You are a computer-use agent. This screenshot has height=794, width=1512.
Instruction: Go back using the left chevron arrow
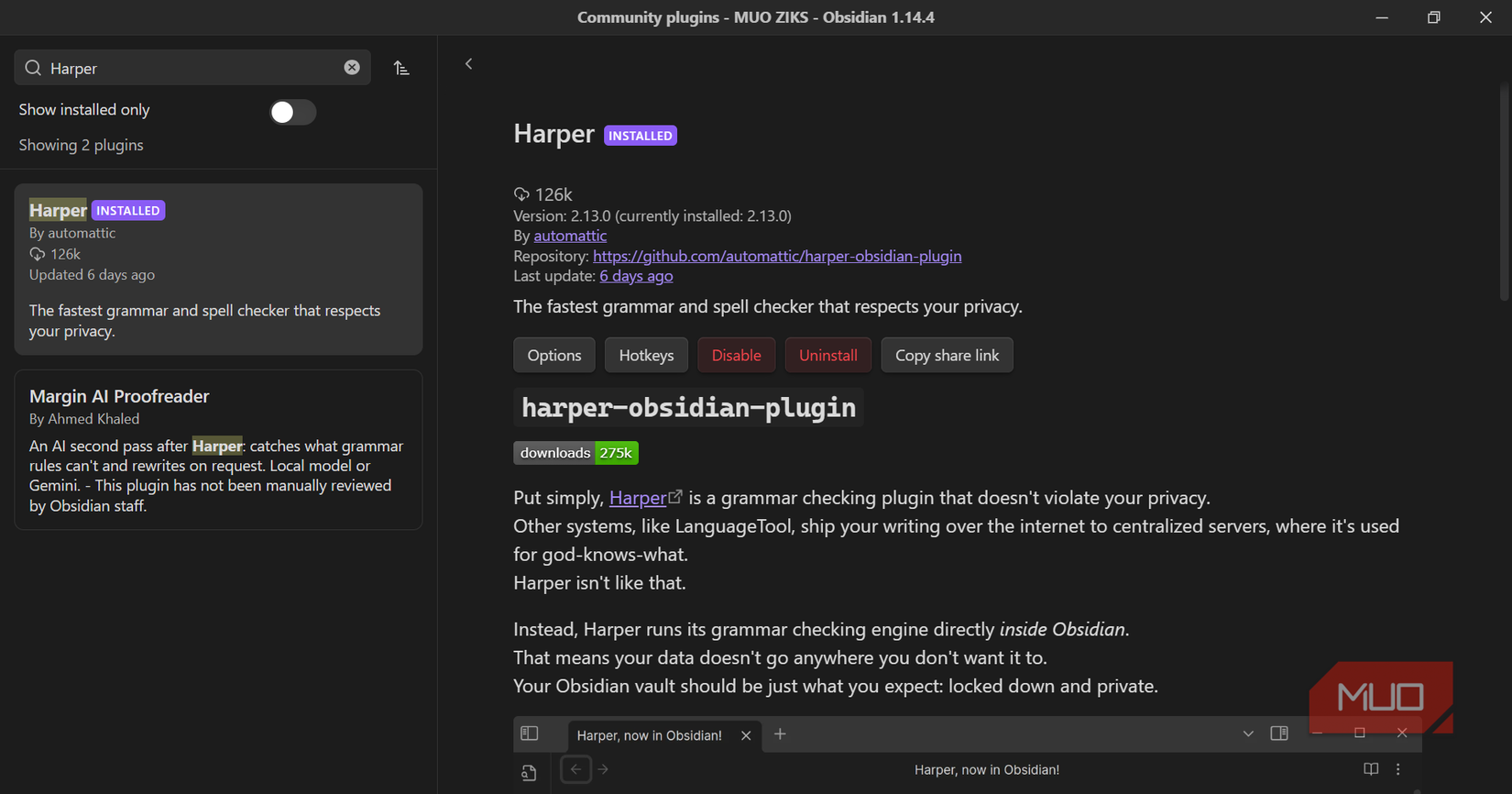[x=469, y=64]
